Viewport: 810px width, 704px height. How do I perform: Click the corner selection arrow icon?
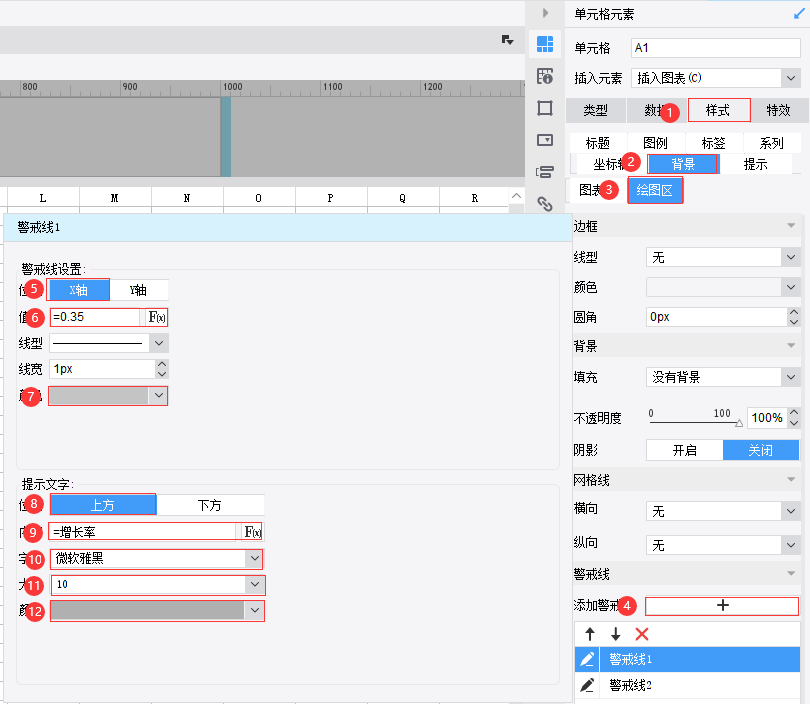507,40
